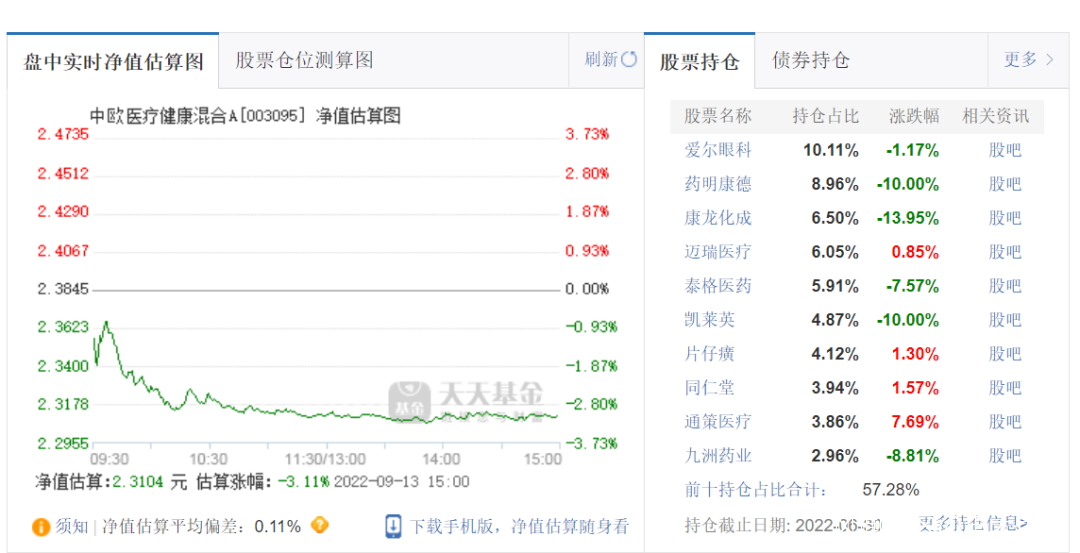Open 迈瑞医疗 stock link
1080x553 pixels.
point(718,252)
